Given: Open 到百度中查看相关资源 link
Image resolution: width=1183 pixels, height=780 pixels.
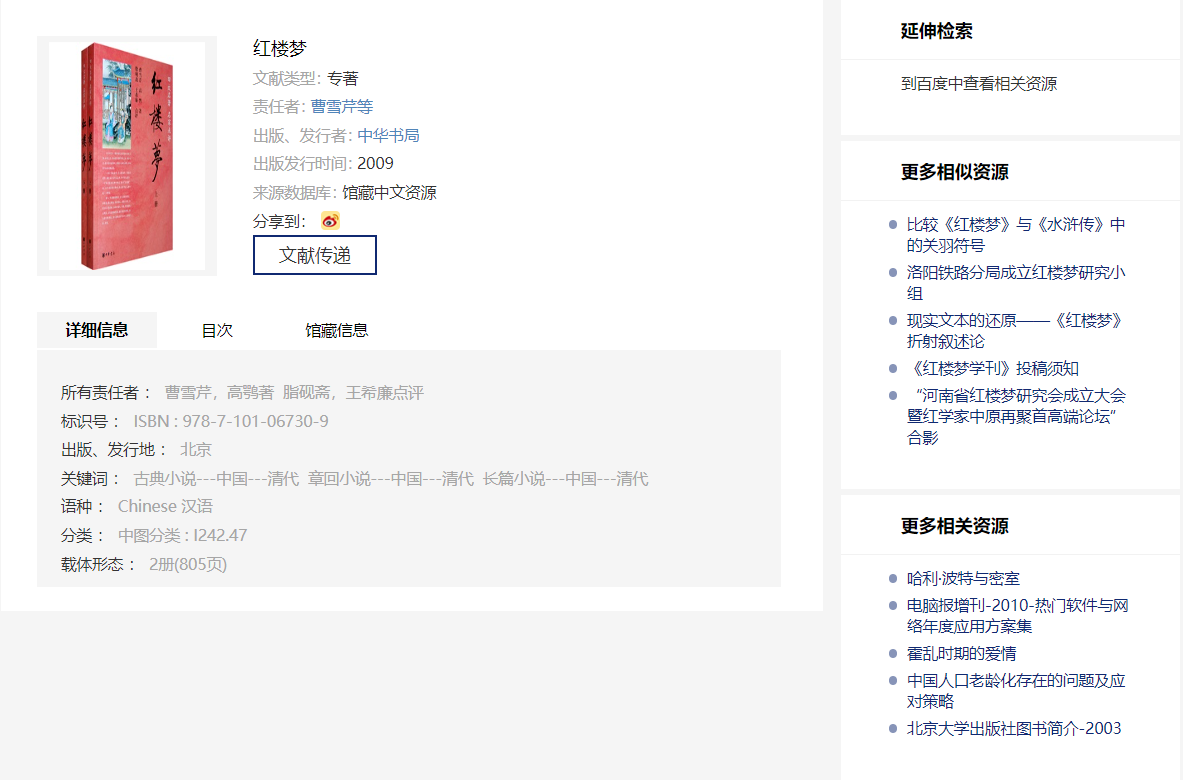Looking at the screenshot, I should point(978,84).
